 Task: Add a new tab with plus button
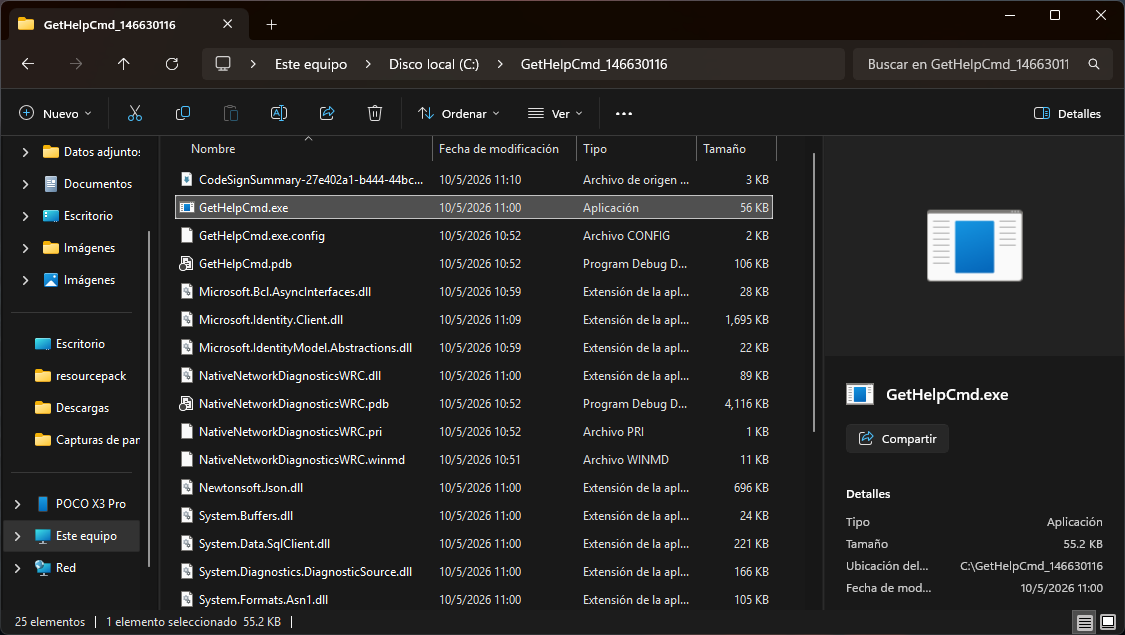coord(271,24)
